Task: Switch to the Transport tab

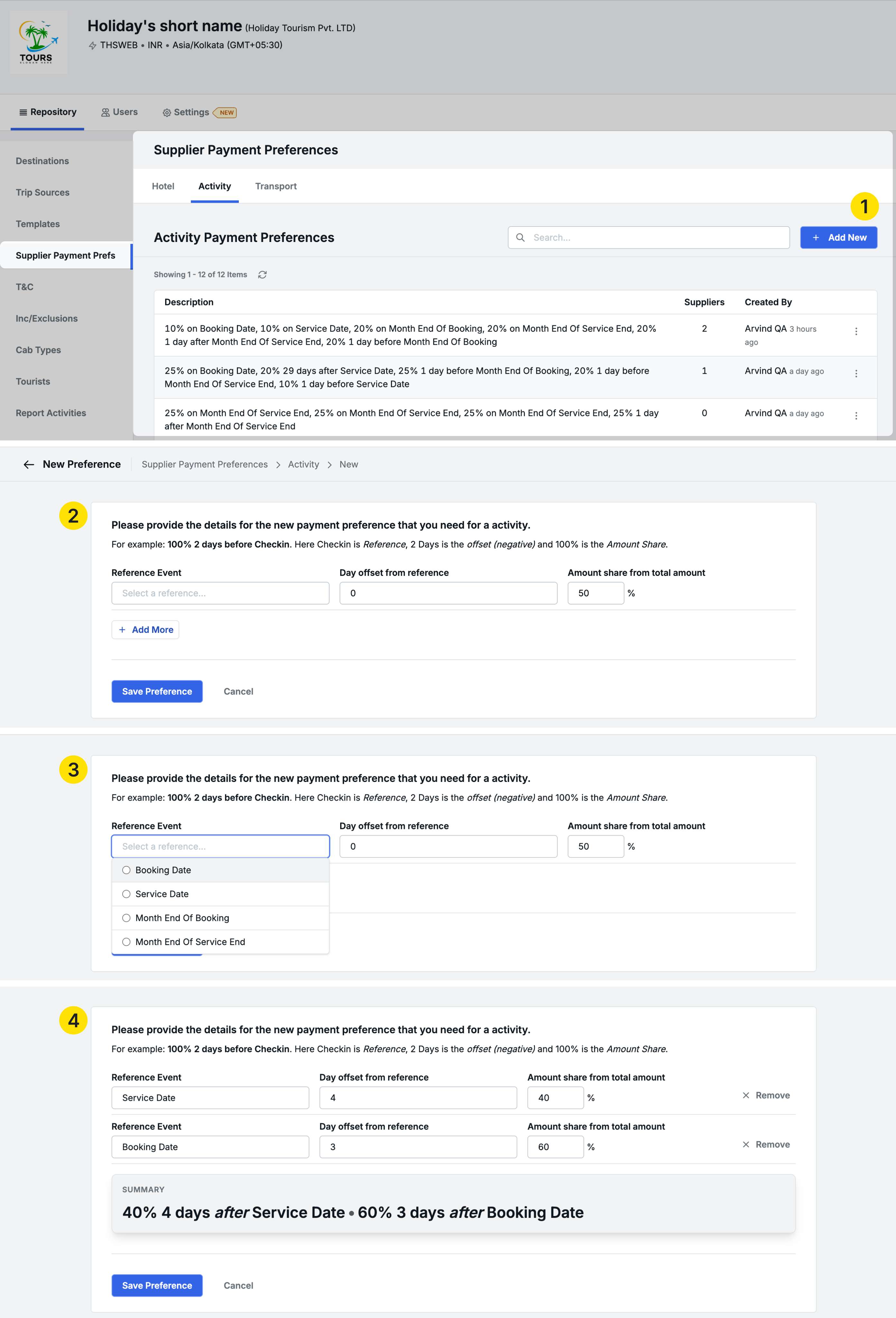Action: tap(275, 186)
